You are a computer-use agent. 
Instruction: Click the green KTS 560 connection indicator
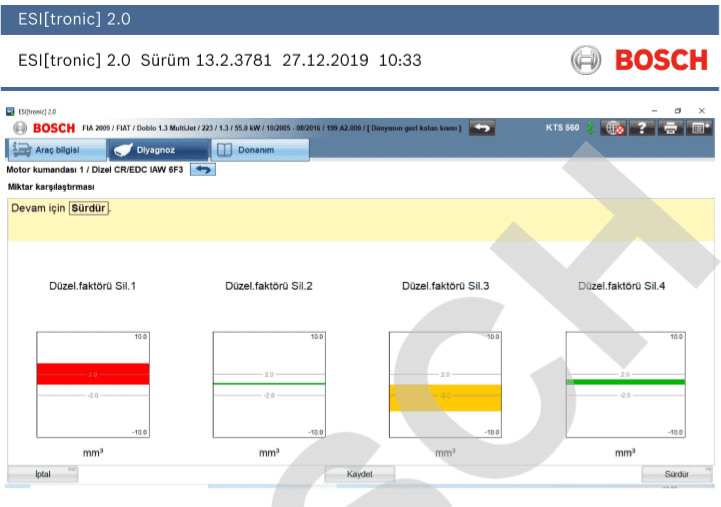(591, 128)
